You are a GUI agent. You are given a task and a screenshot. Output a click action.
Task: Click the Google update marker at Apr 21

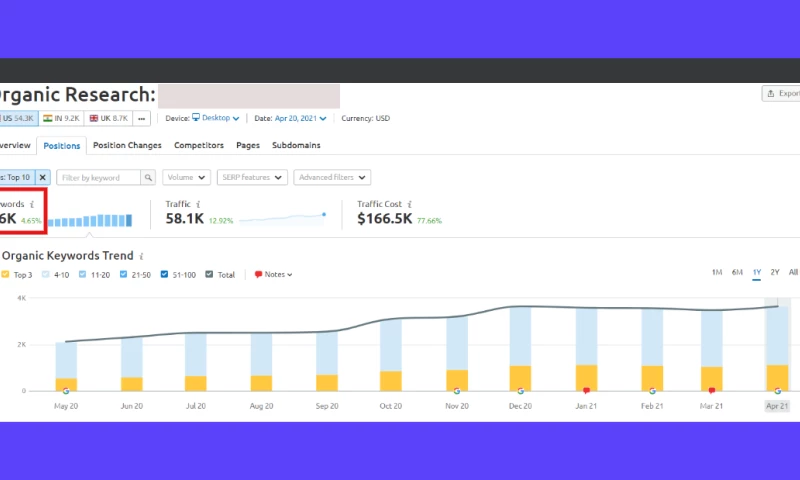pos(778,391)
